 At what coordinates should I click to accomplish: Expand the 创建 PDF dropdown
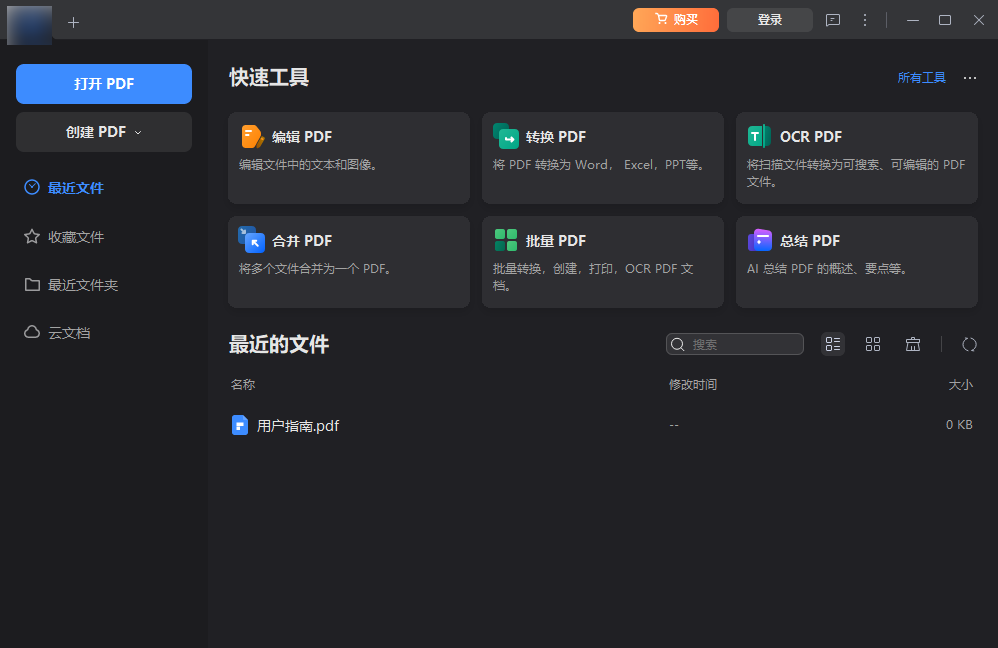[x=104, y=132]
